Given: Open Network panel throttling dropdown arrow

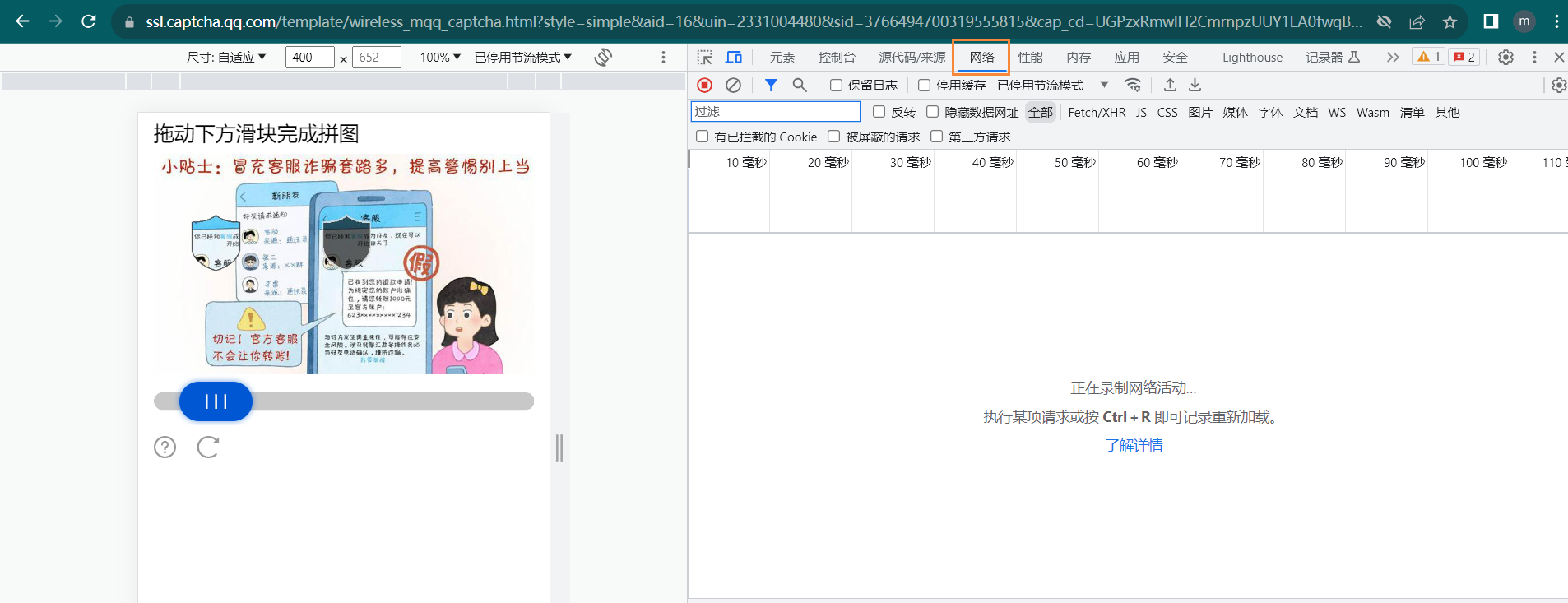Looking at the screenshot, I should [x=1104, y=85].
